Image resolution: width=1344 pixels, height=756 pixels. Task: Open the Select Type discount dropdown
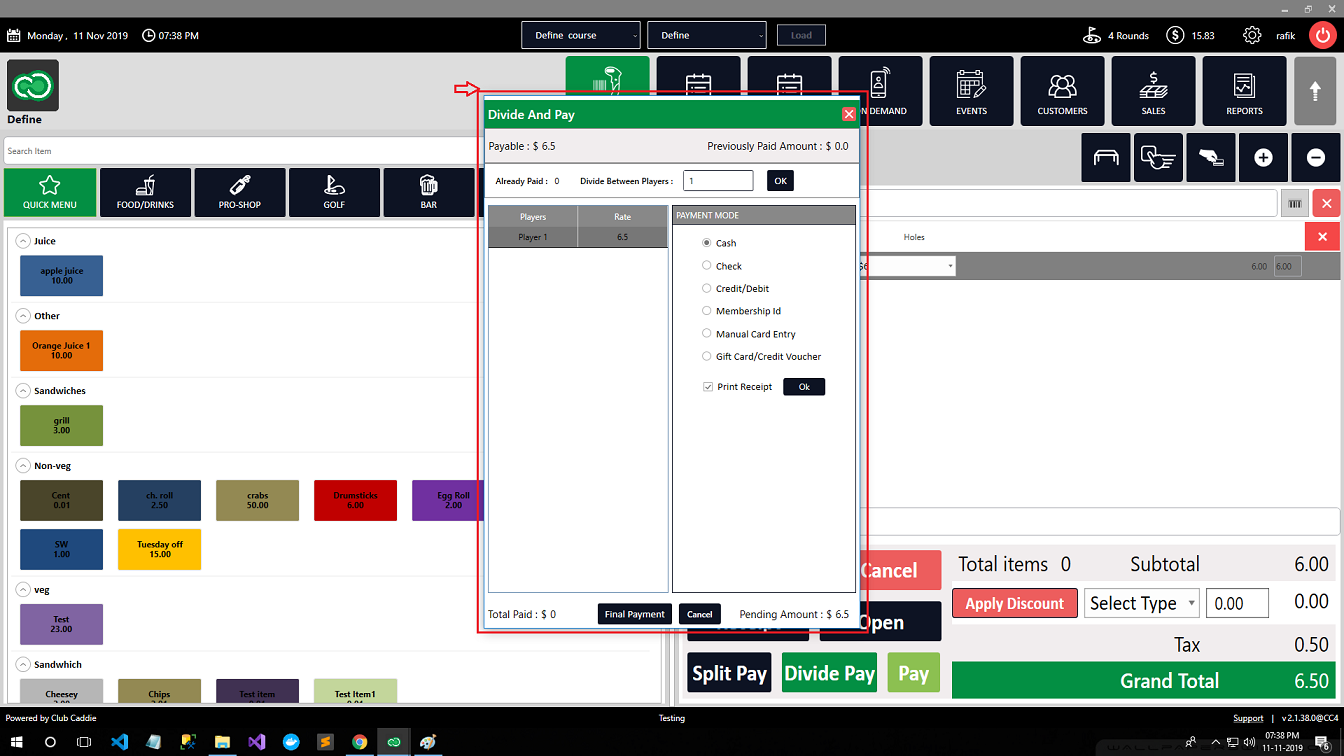1141,603
